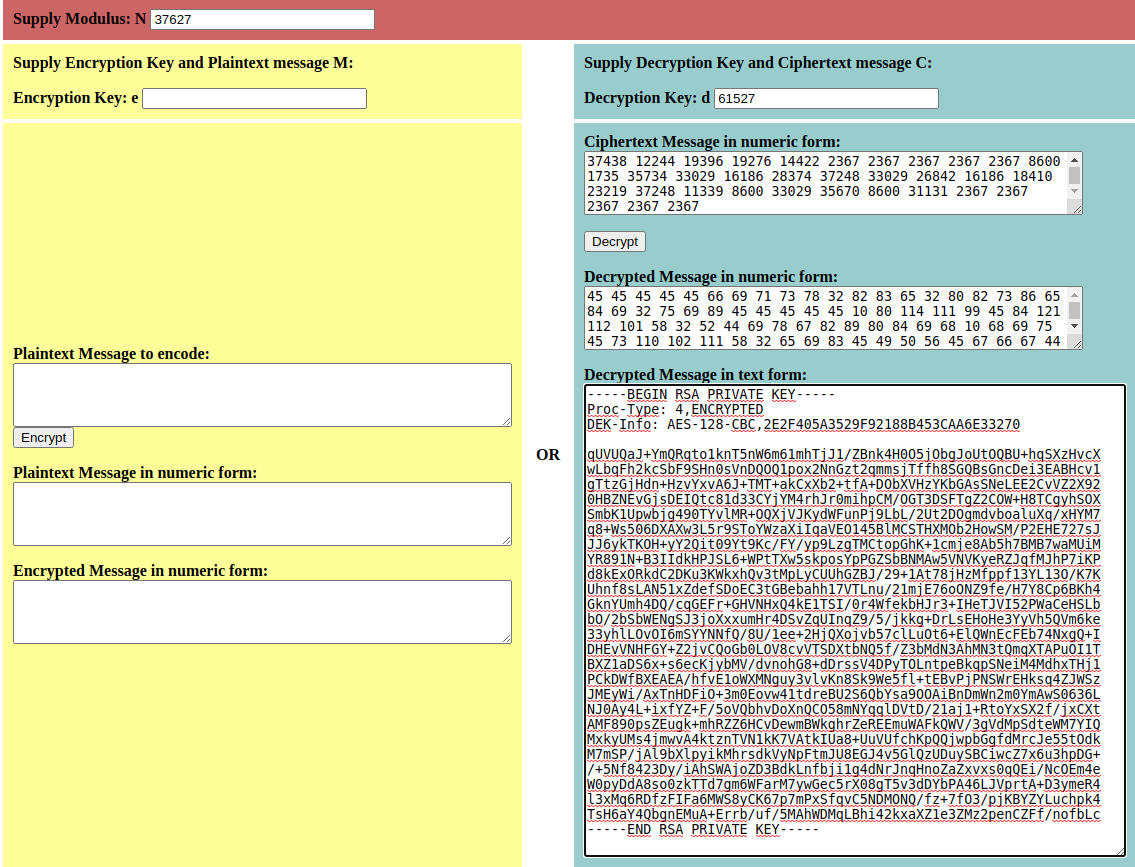Click the ciphertext textarea resize handle
Screen dimensions: 1135x867
coord(1076,208)
